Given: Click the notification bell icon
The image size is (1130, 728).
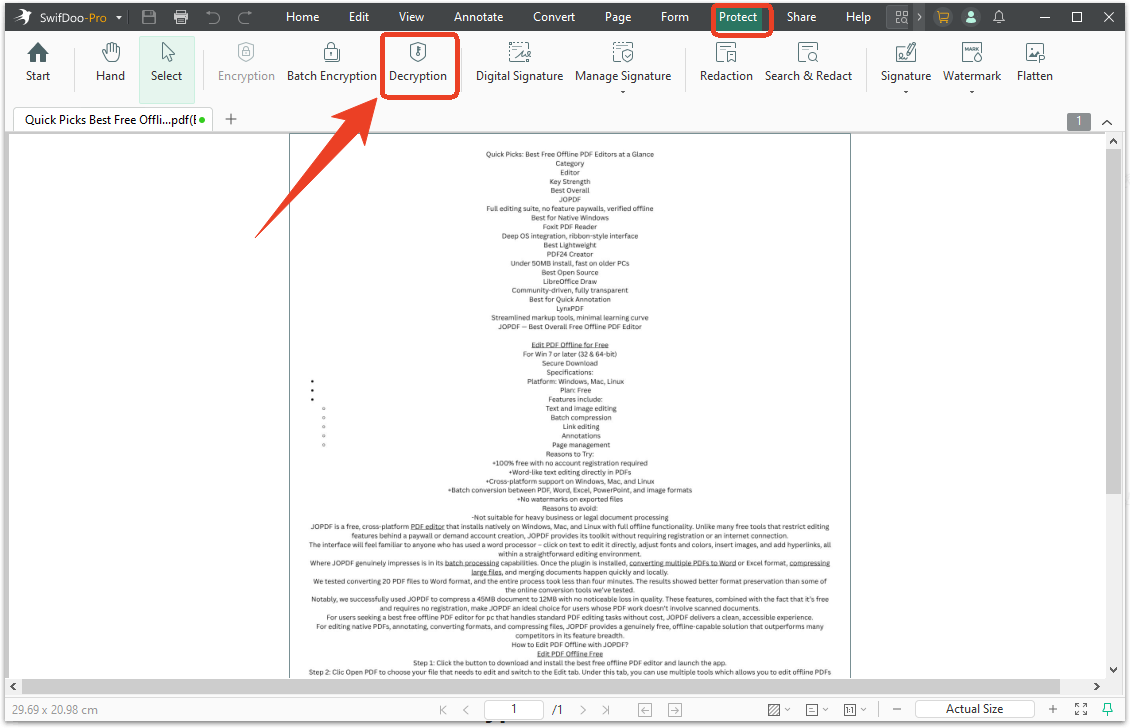Looking at the screenshot, I should click(999, 17).
